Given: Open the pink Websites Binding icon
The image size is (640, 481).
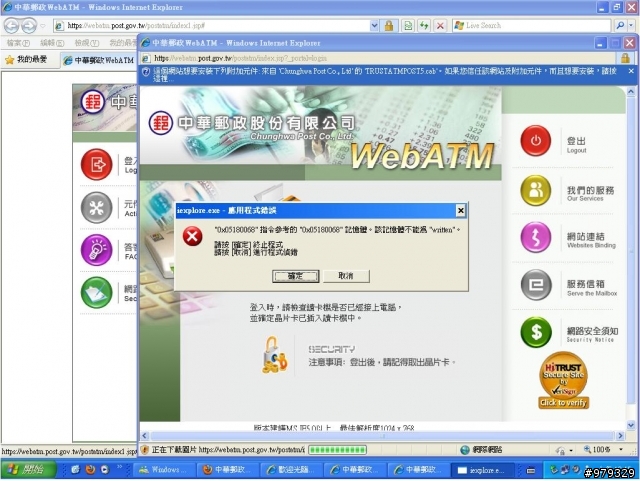Looking at the screenshot, I should pos(536,237).
